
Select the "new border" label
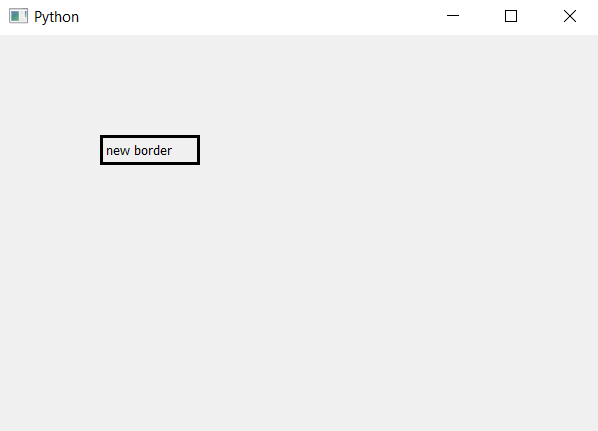150,150
